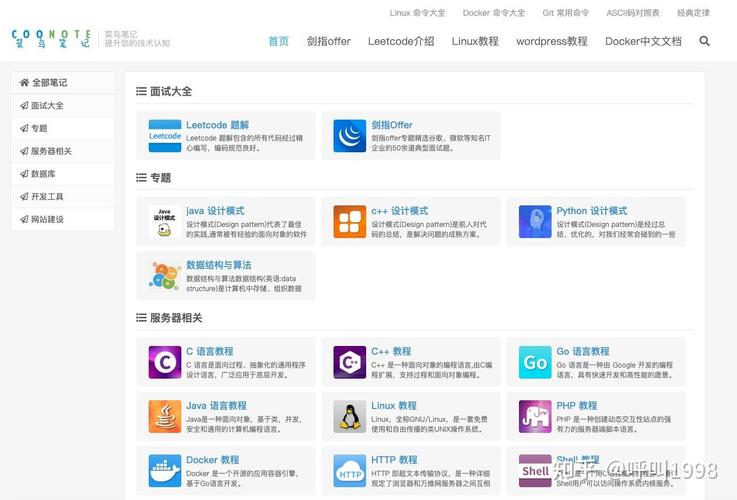Click the 数据结构与算法 colorful bubbles icon
Viewport: 737px width, 500px height.
pyautogui.click(x=165, y=276)
